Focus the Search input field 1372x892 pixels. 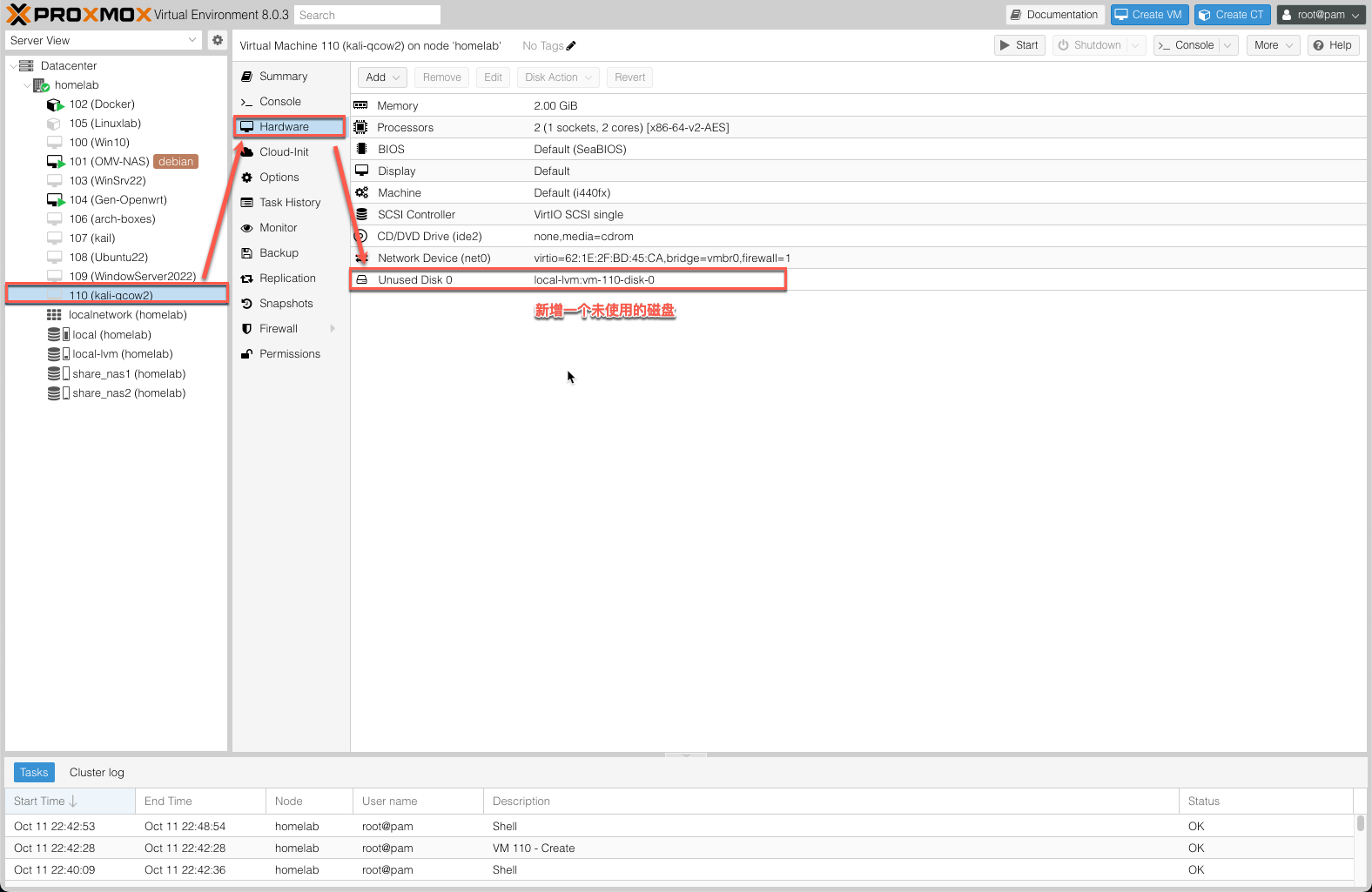pos(367,15)
